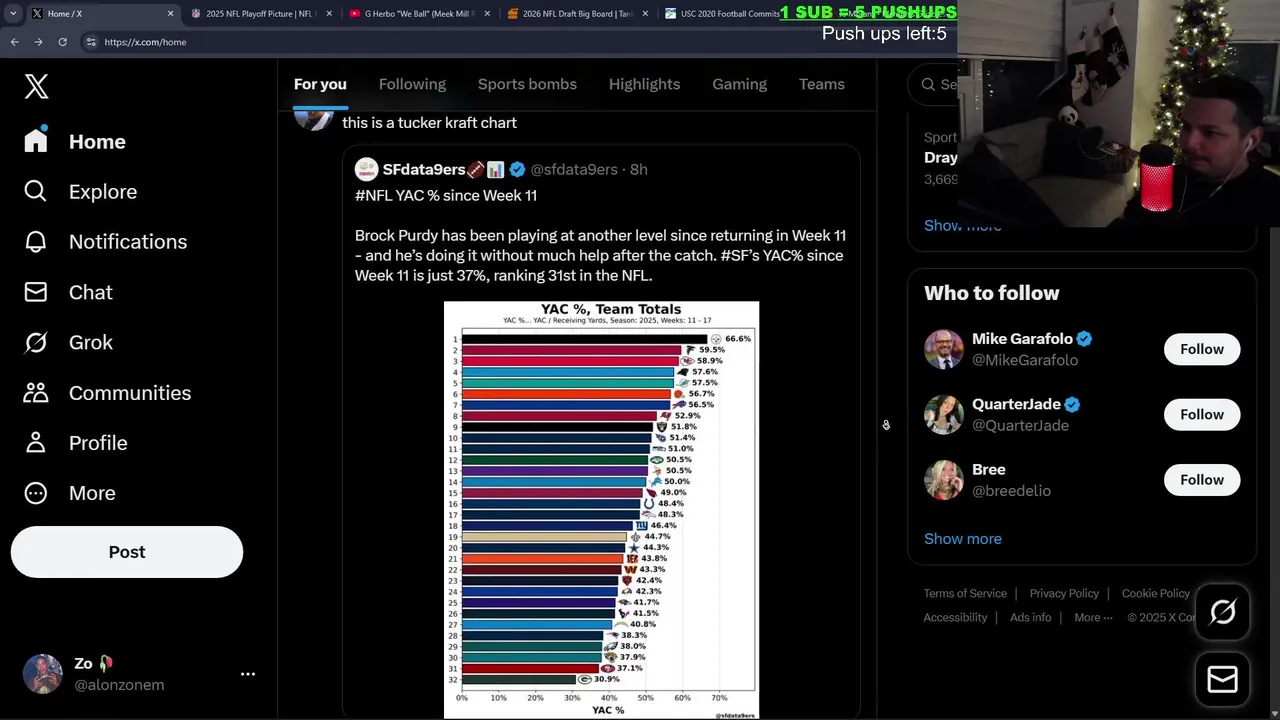
Task: Switch to Sports bombs tab
Action: [527, 84]
